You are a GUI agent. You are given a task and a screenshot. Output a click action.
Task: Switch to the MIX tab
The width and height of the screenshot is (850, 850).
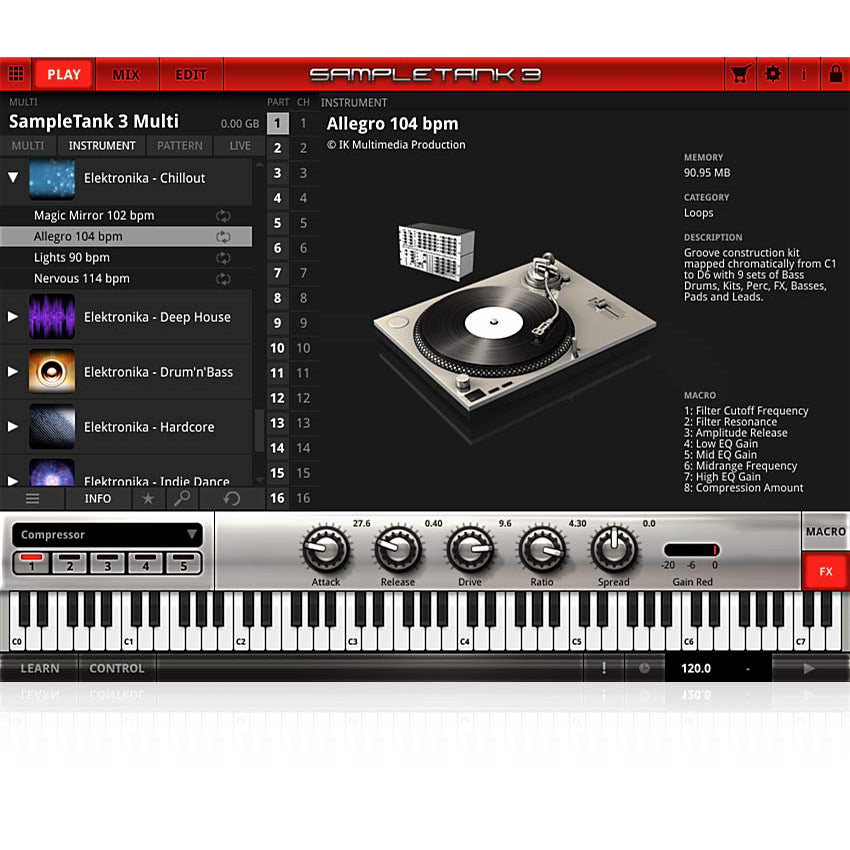click(127, 73)
